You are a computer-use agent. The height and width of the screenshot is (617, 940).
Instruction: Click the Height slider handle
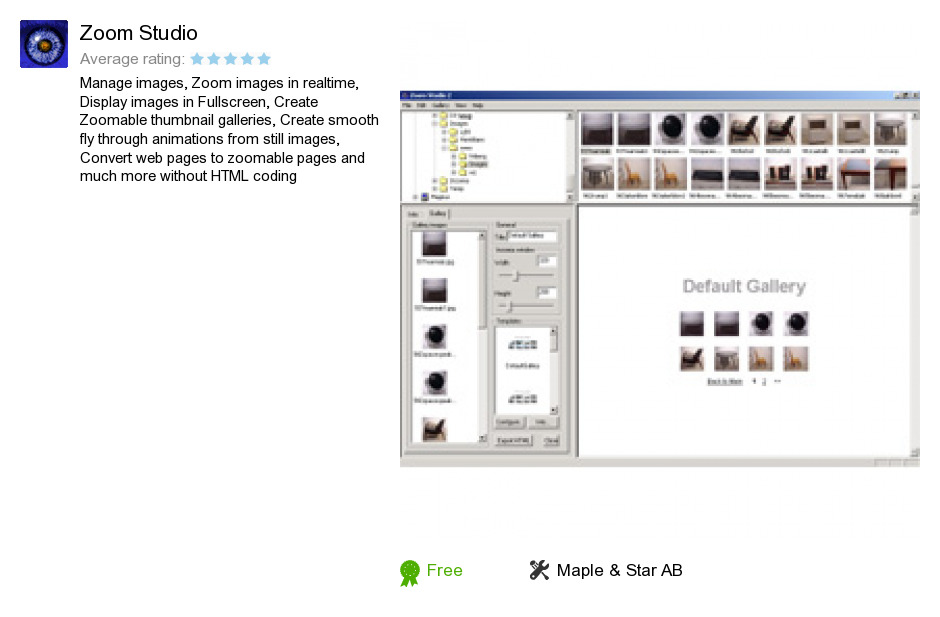[510, 306]
